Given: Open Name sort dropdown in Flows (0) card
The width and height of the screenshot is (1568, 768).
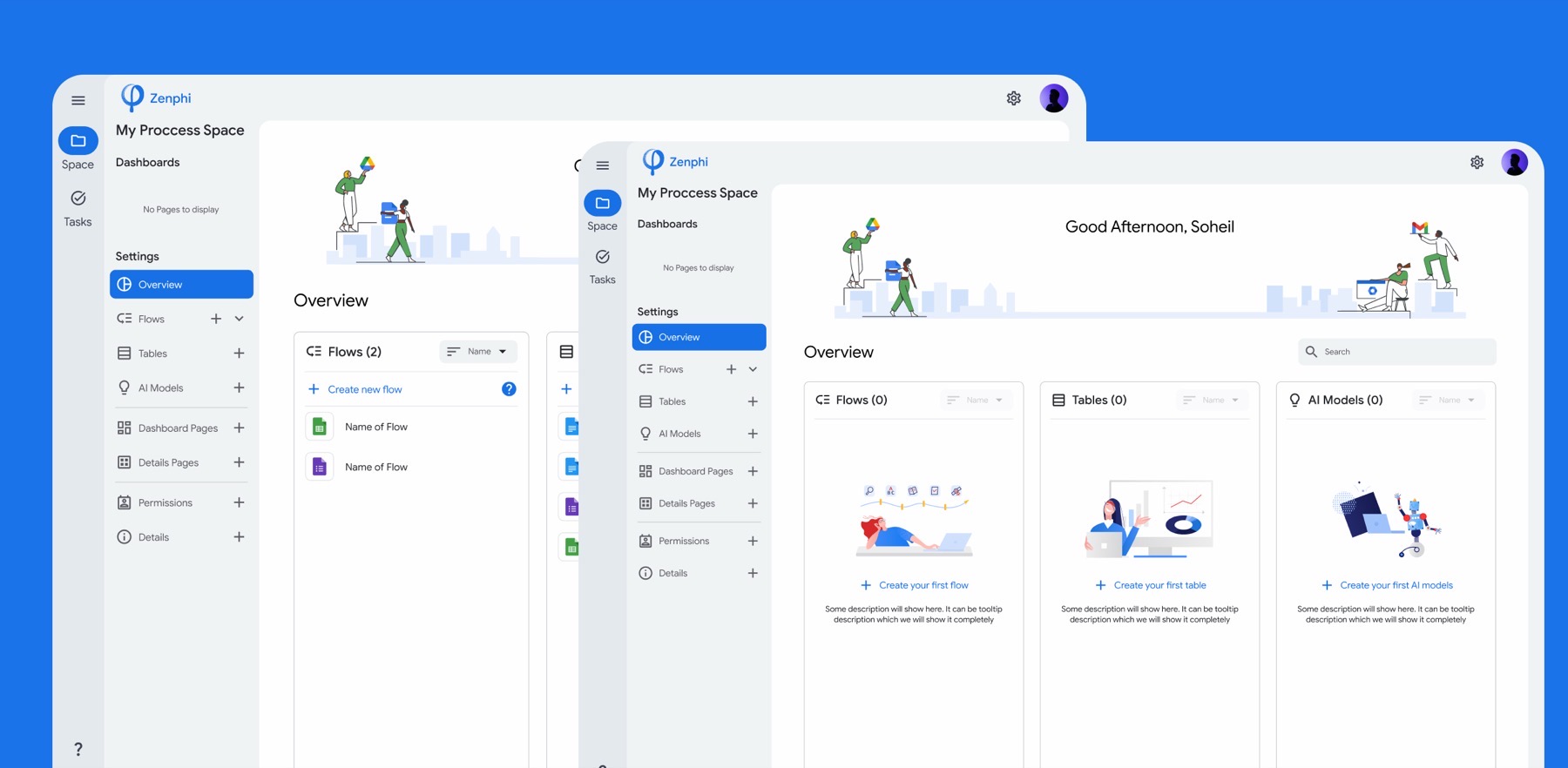Looking at the screenshot, I should pos(976,401).
